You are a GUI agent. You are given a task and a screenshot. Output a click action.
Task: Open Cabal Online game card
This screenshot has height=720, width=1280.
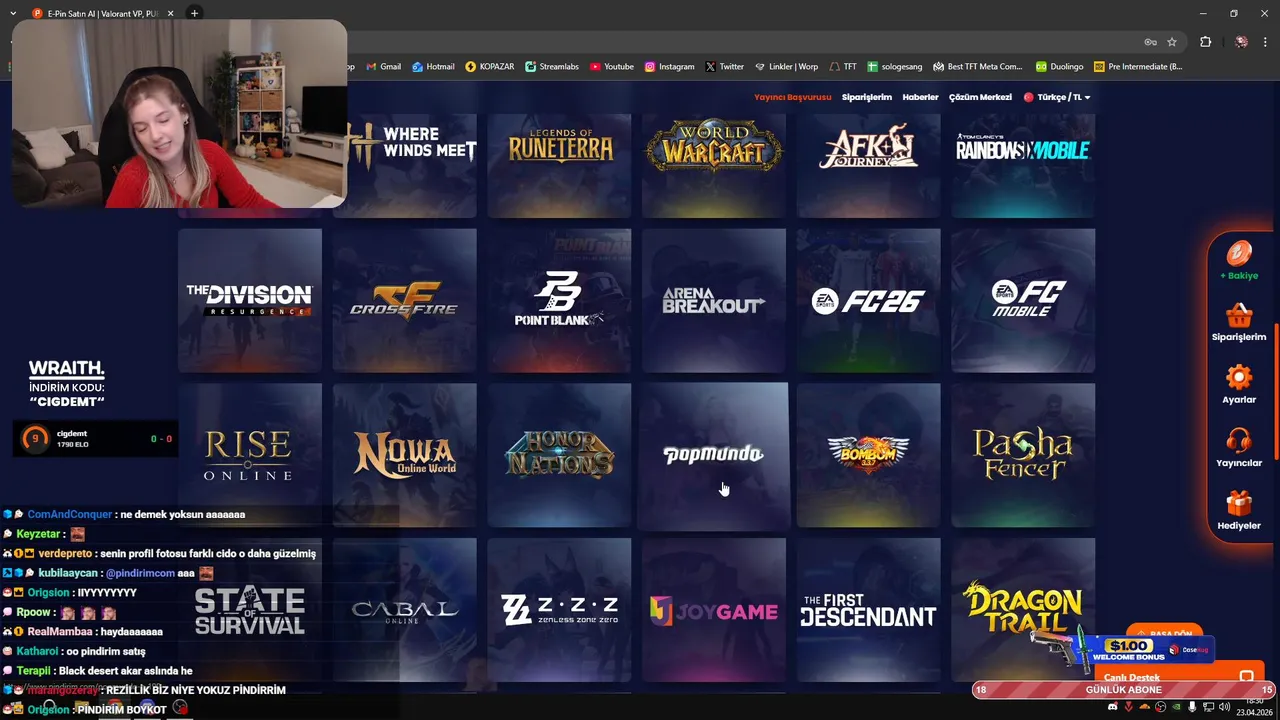click(x=405, y=610)
